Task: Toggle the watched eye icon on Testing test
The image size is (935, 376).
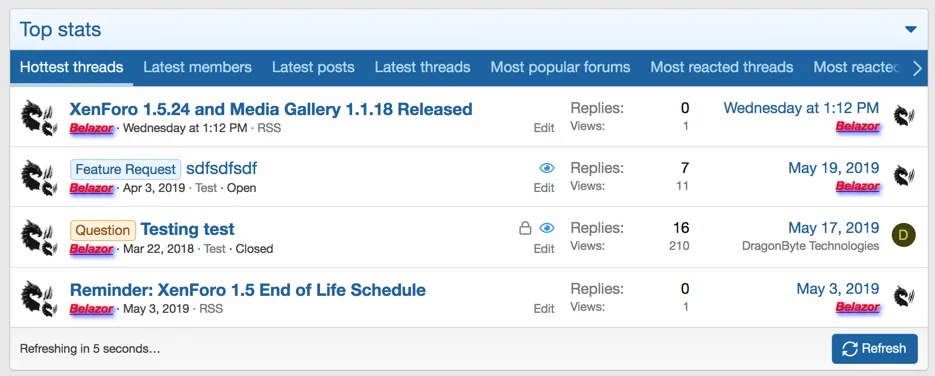Action: point(547,228)
